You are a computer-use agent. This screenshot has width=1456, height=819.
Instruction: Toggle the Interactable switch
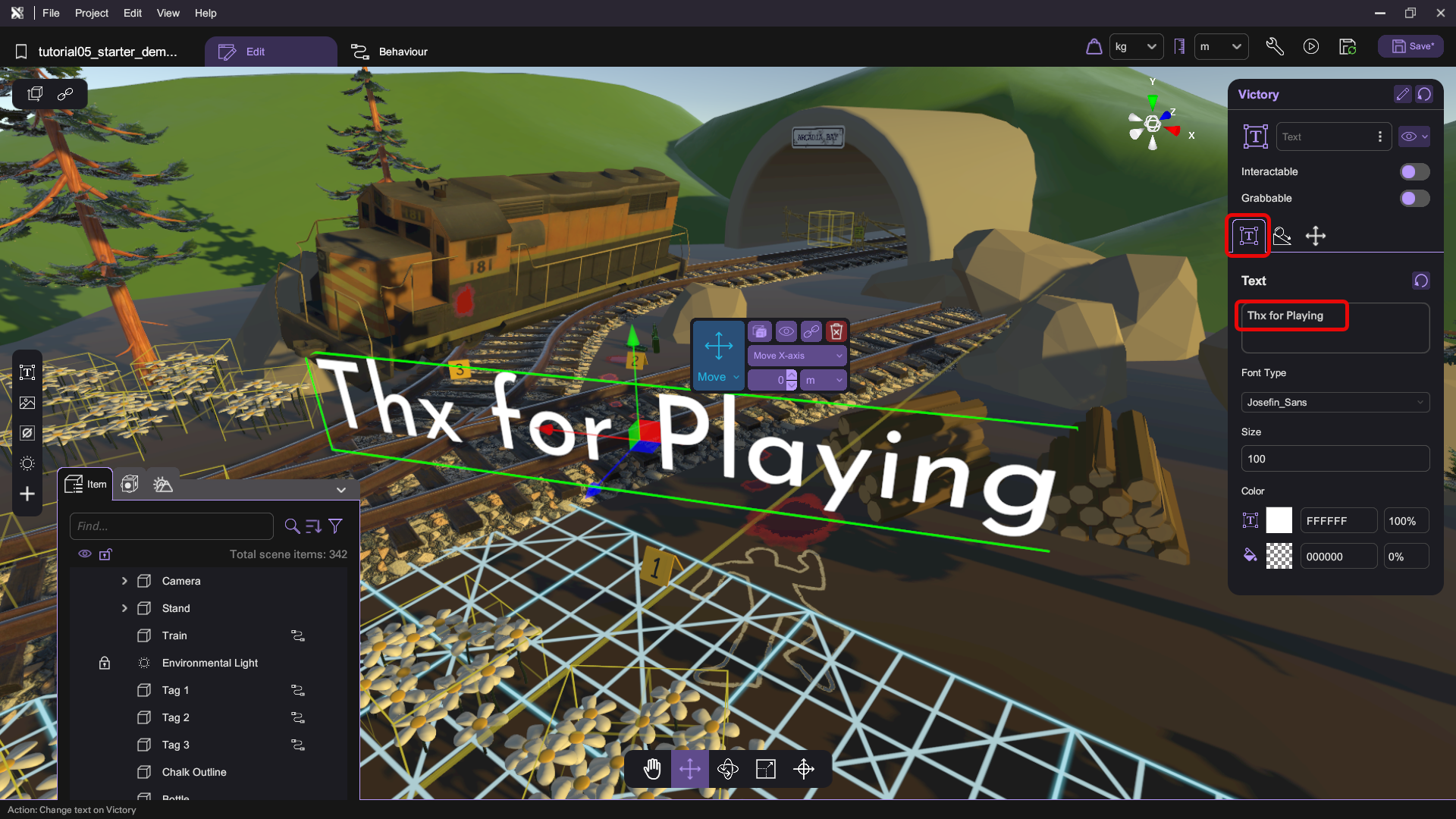pos(1414,171)
